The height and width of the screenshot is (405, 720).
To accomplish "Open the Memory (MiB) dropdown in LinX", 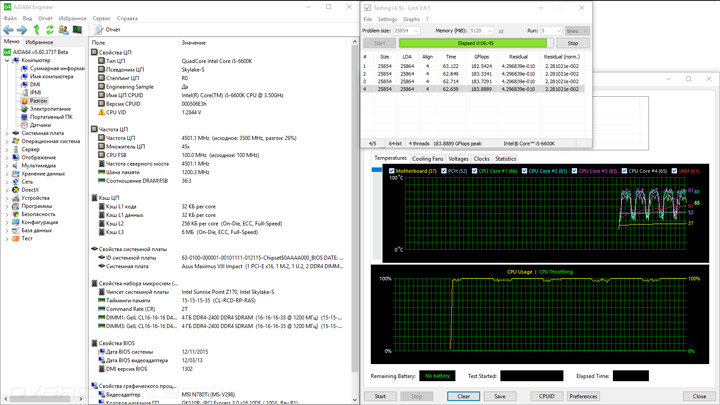I will coord(489,31).
